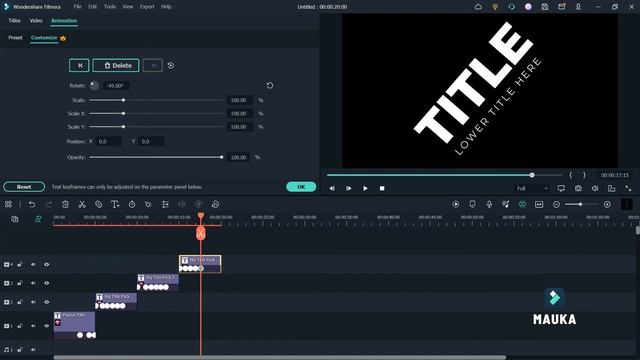640x360 pixels.
Task: Click the OK button
Action: click(x=301, y=187)
